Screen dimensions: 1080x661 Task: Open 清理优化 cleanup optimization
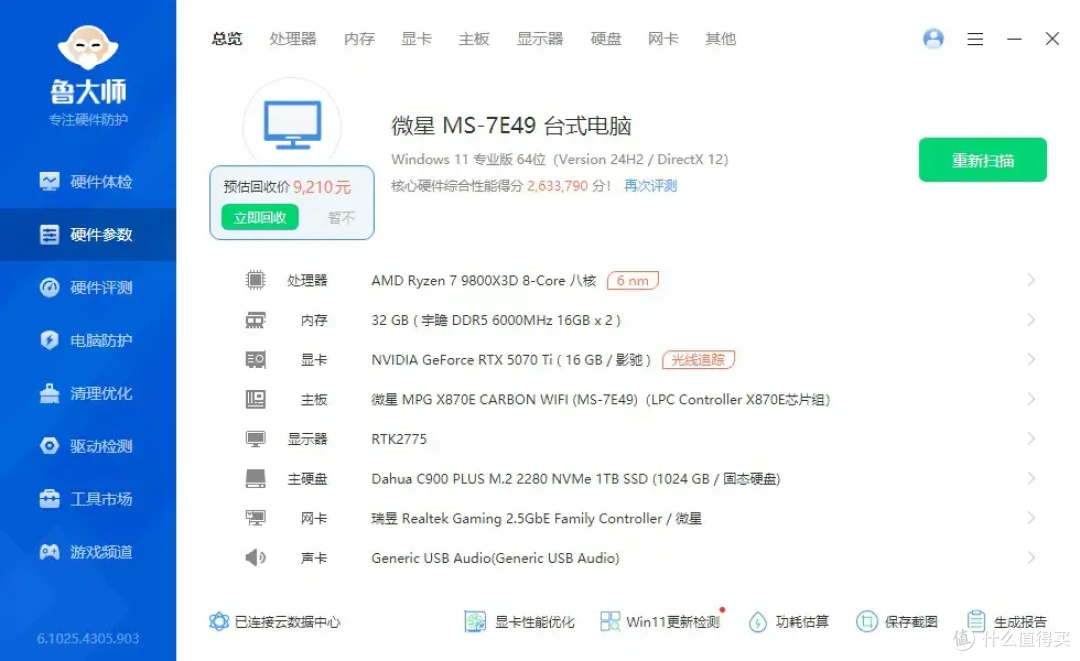(87, 393)
